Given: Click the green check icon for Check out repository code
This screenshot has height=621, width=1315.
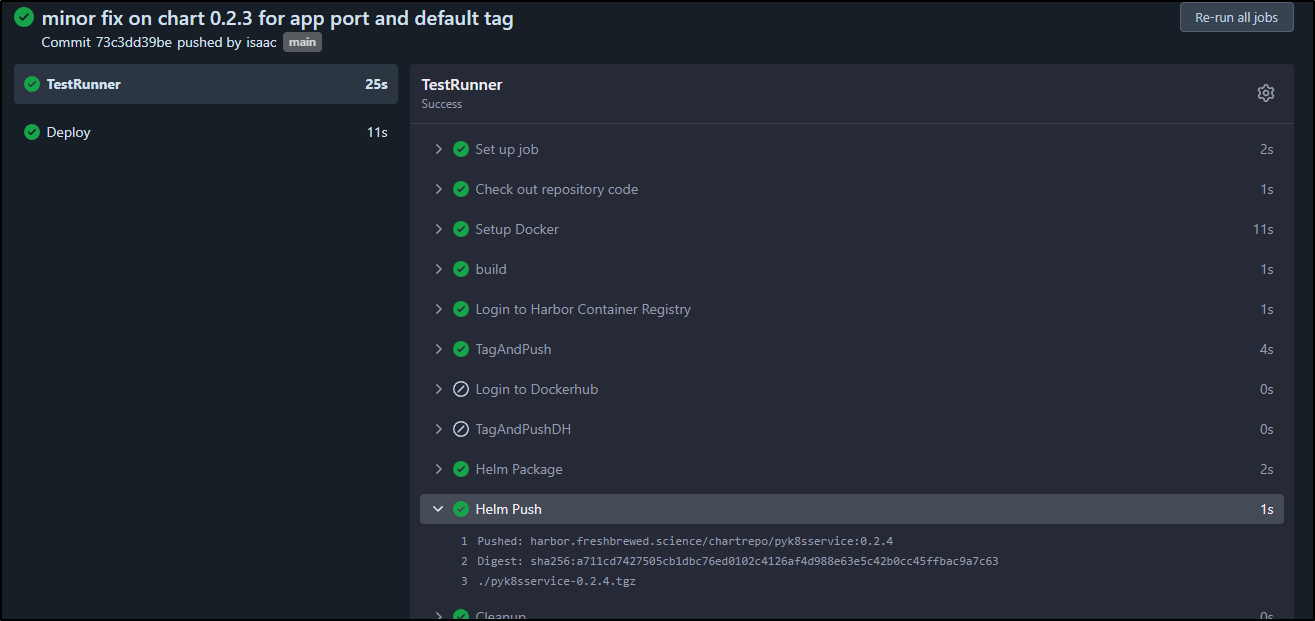Looking at the screenshot, I should [x=461, y=189].
